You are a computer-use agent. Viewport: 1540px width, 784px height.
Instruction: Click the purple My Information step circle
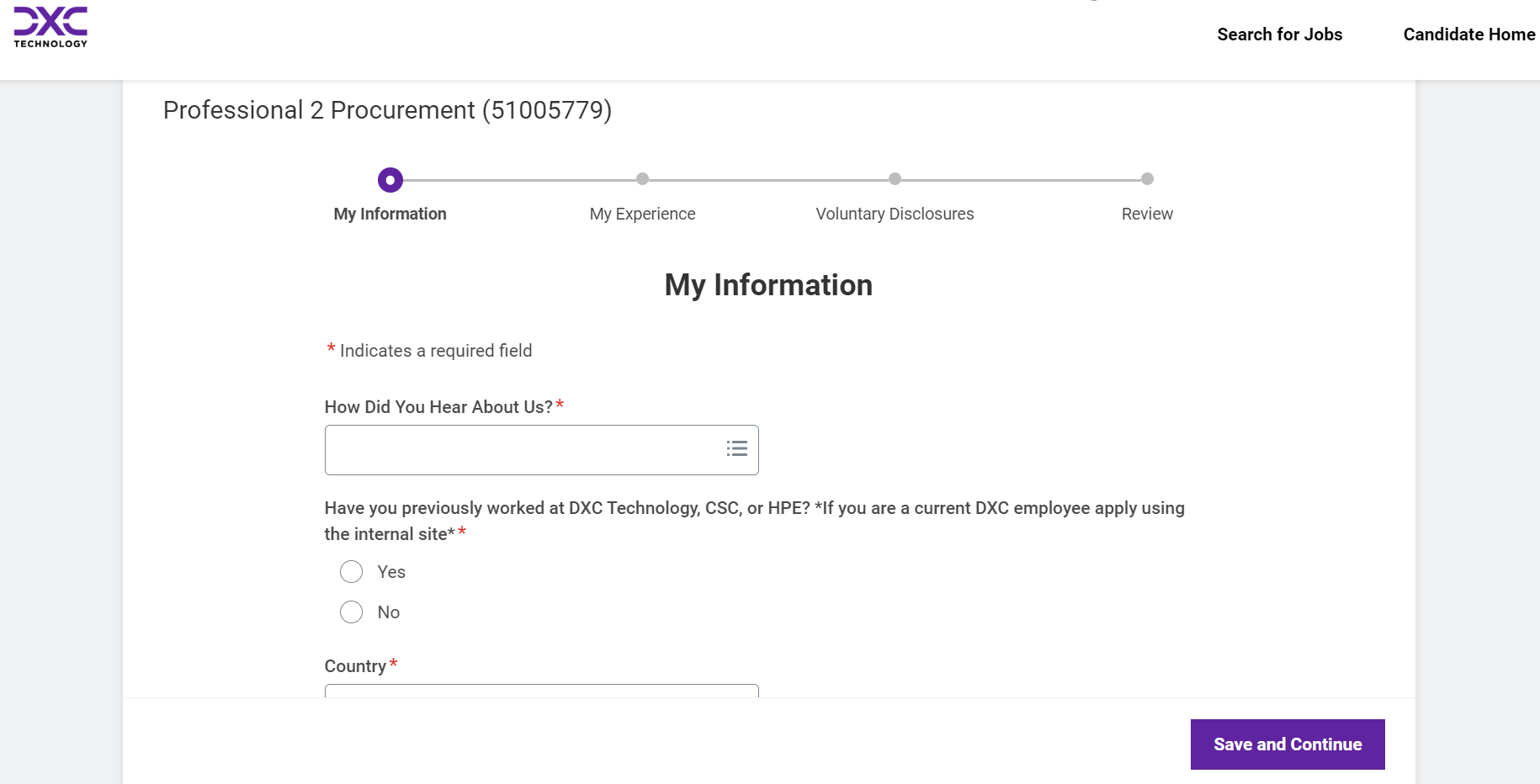tap(390, 180)
